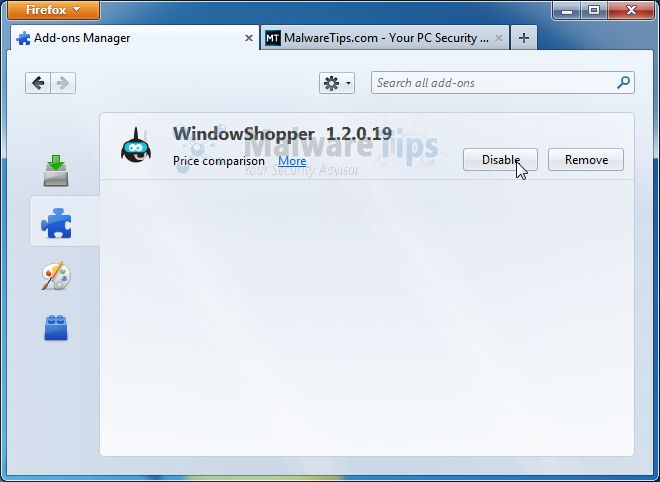The height and width of the screenshot is (482, 660).
Task: Go back with the back arrow
Action: pos(38,83)
